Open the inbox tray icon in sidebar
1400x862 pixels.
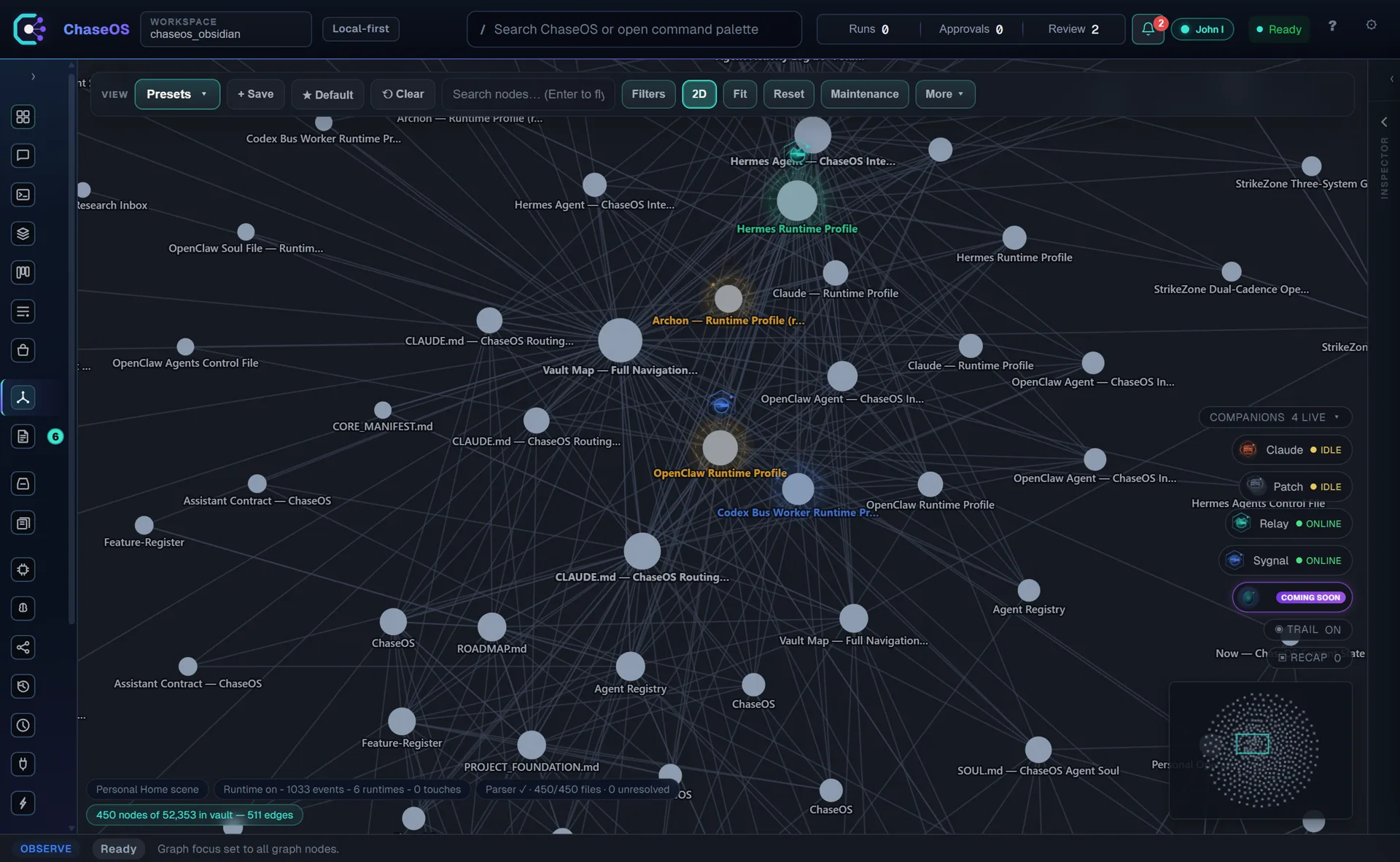pos(23,484)
